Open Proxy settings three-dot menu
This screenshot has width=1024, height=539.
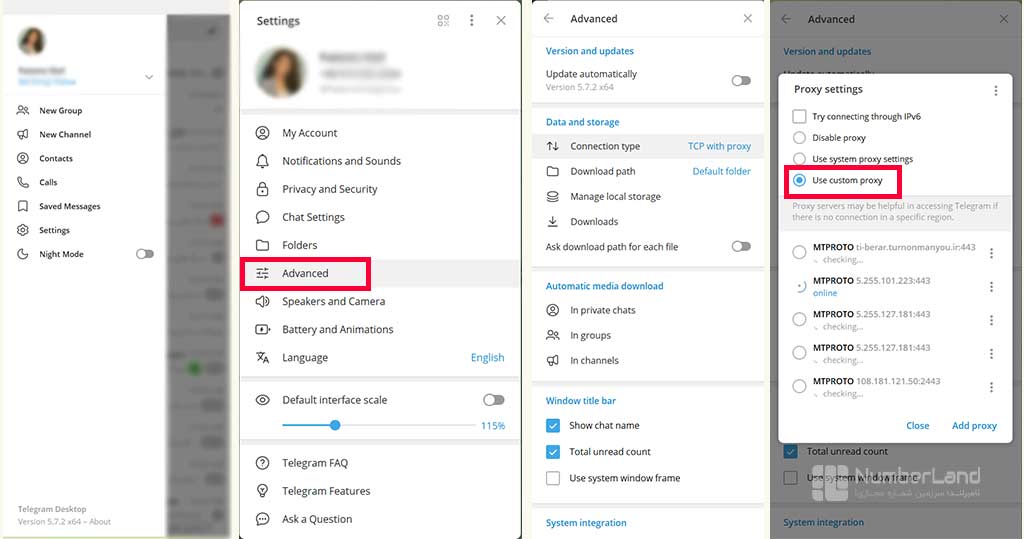click(996, 91)
